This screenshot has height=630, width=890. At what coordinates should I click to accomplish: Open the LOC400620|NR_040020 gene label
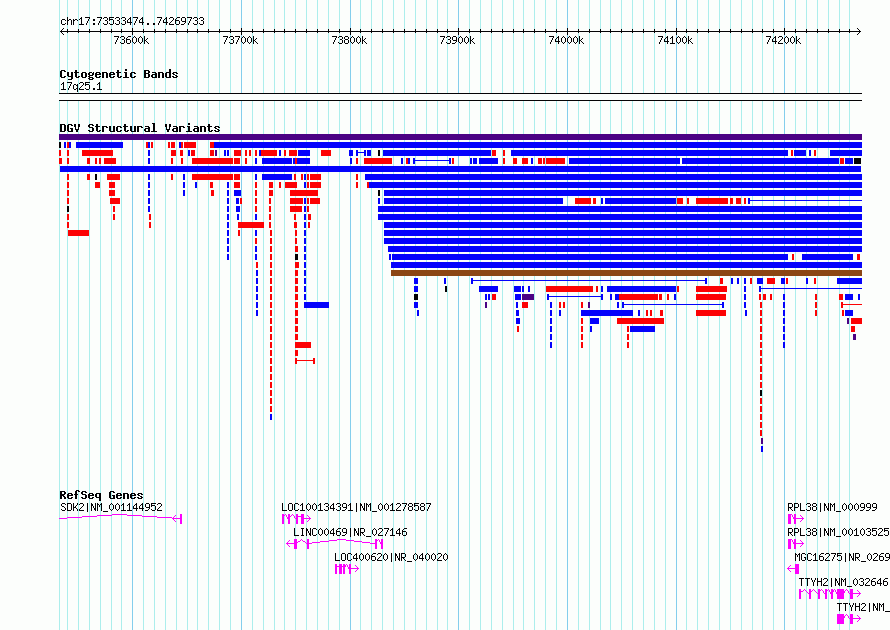click(x=391, y=557)
